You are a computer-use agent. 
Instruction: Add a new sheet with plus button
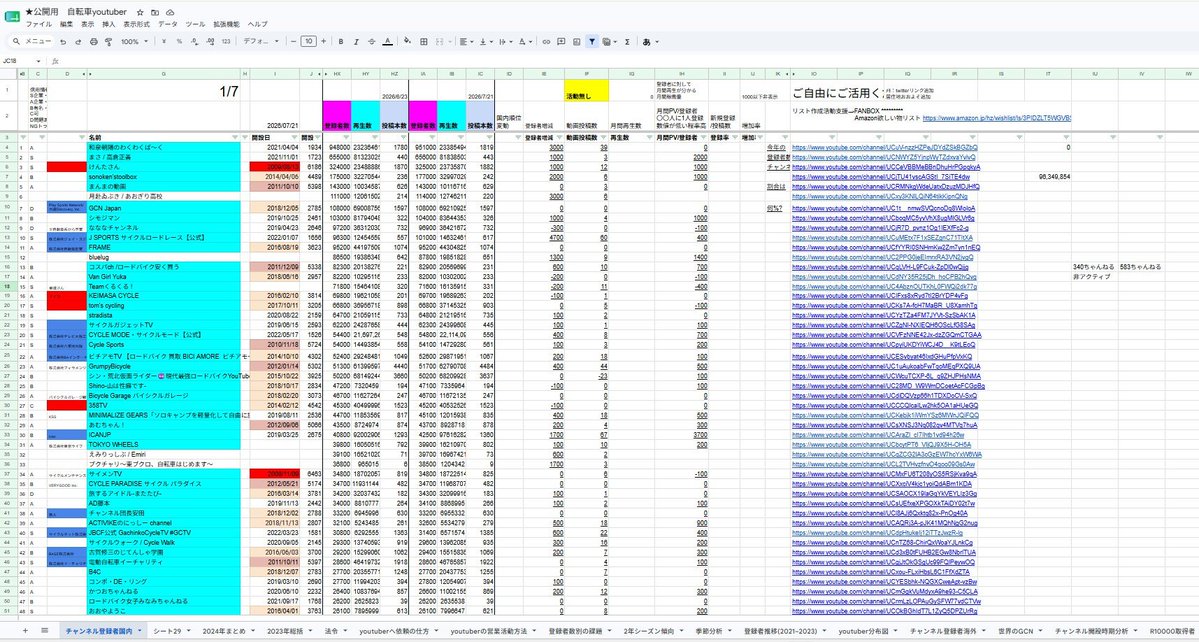(25, 631)
